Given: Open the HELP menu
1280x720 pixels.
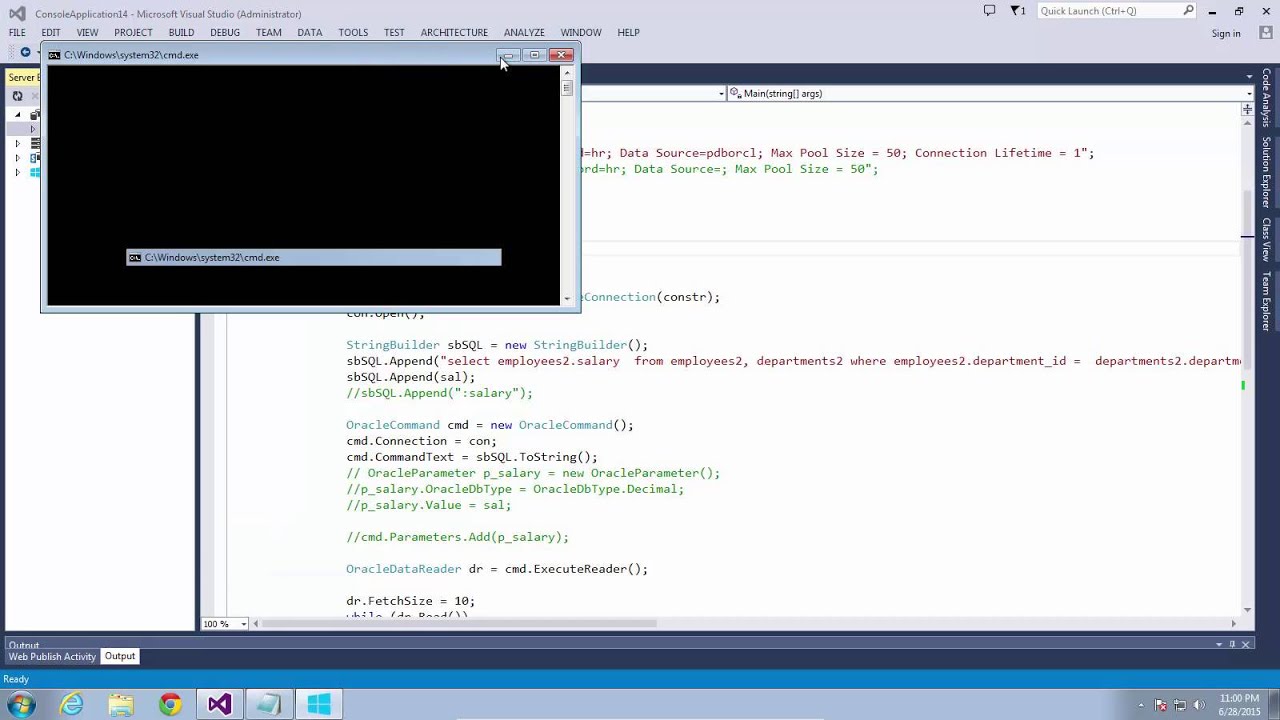Looking at the screenshot, I should pyautogui.click(x=628, y=32).
